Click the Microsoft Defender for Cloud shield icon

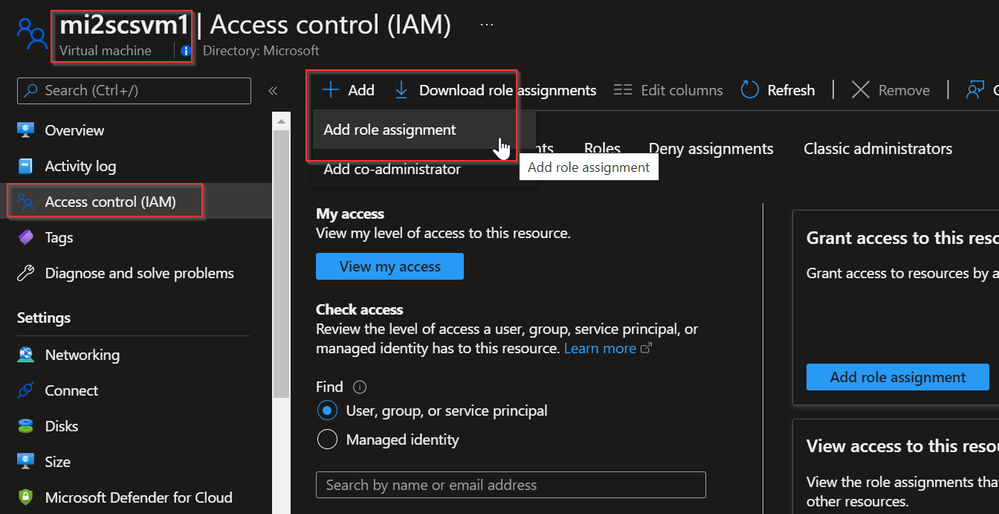(x=25, y=497)
